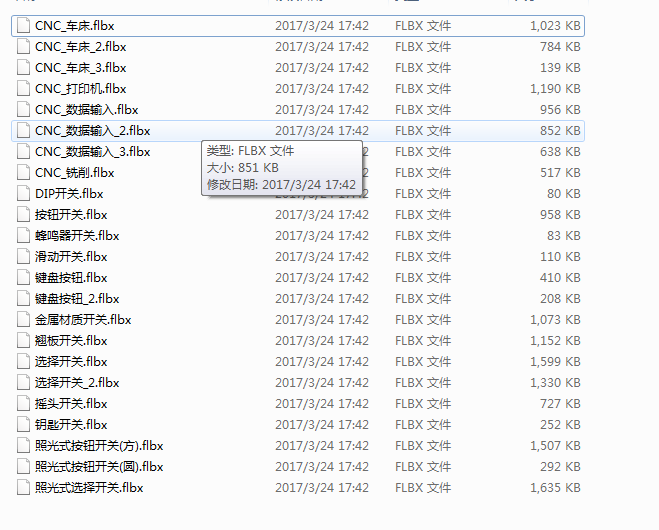This screenshot has height=530, width=659.
Task: Click the file icon of CNC_车床.flbx
Action: coord(24,26)
